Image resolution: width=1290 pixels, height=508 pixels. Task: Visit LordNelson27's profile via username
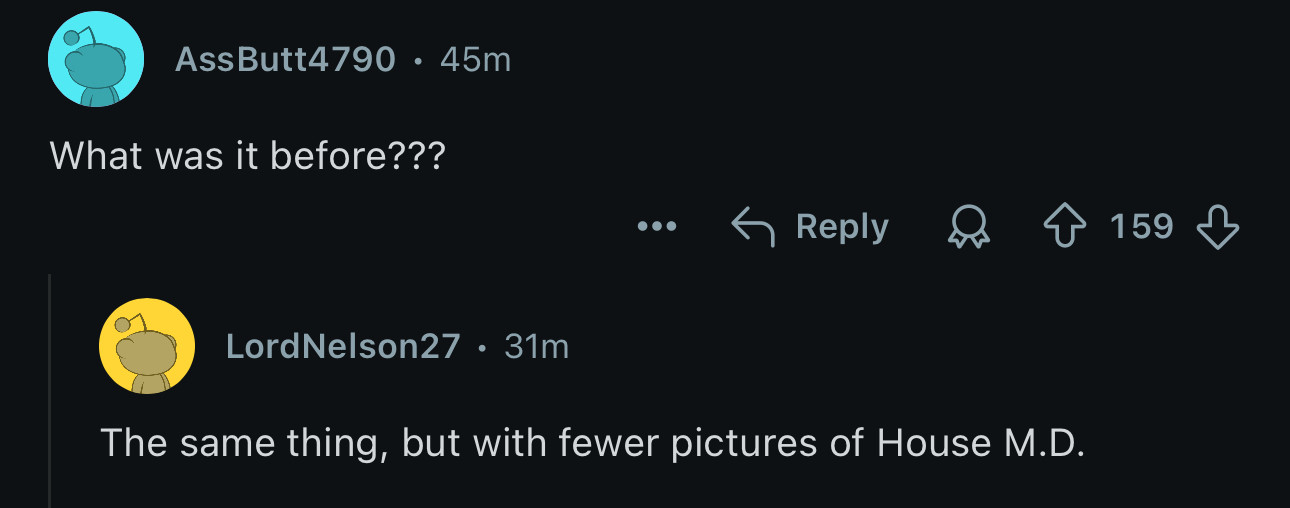click(343, 346)
